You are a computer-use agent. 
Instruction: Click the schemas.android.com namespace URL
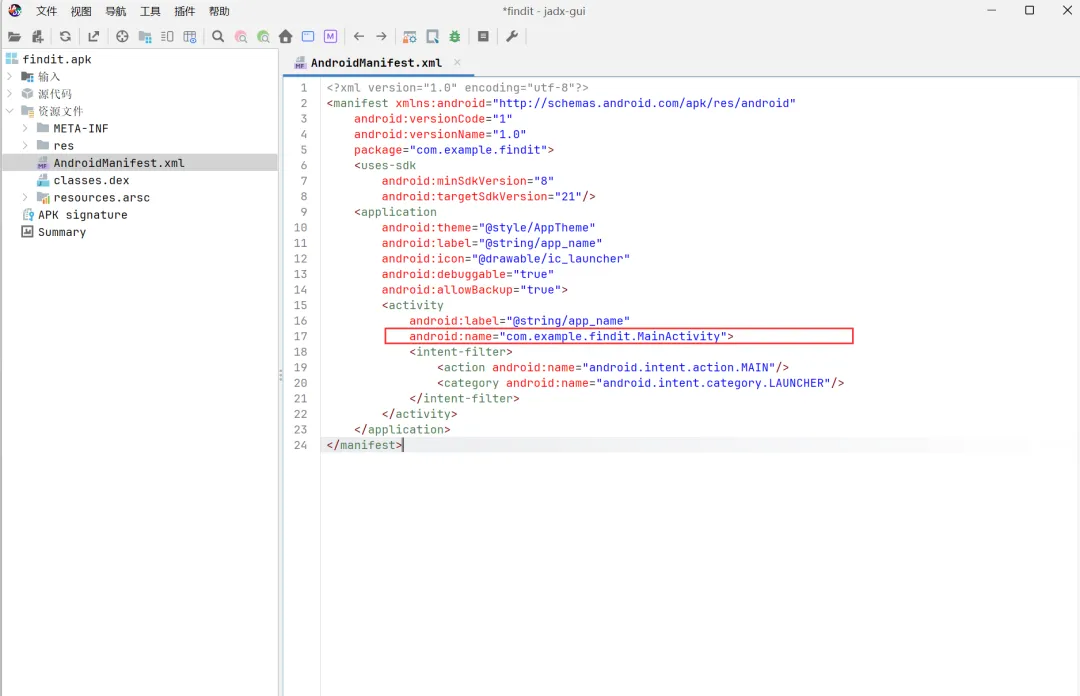click(644, 103)
